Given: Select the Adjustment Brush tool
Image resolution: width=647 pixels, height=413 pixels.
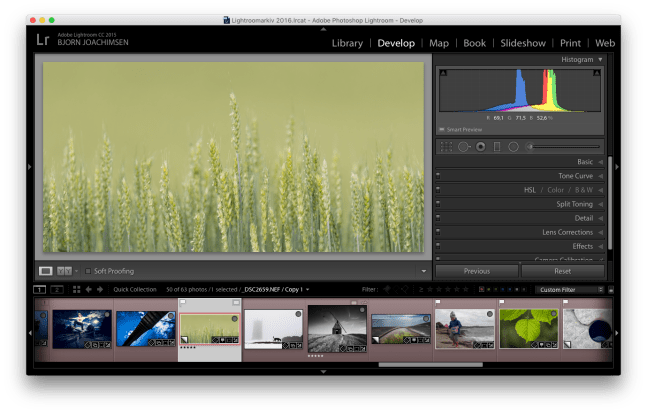Looking at the screenshot, I should coord(563,146).
